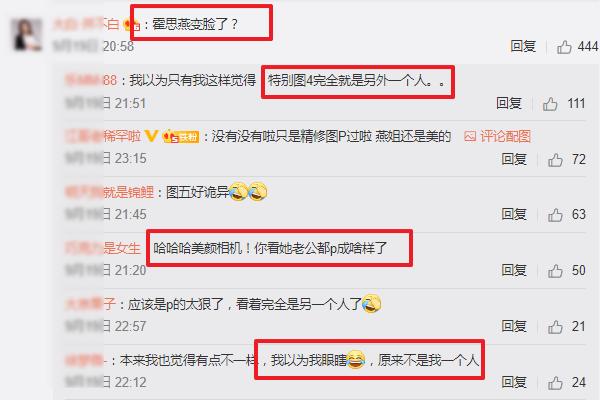Thumbs-up the 图五好诡异 comment
The image size is (600, 400).
[x=555, y=215]
